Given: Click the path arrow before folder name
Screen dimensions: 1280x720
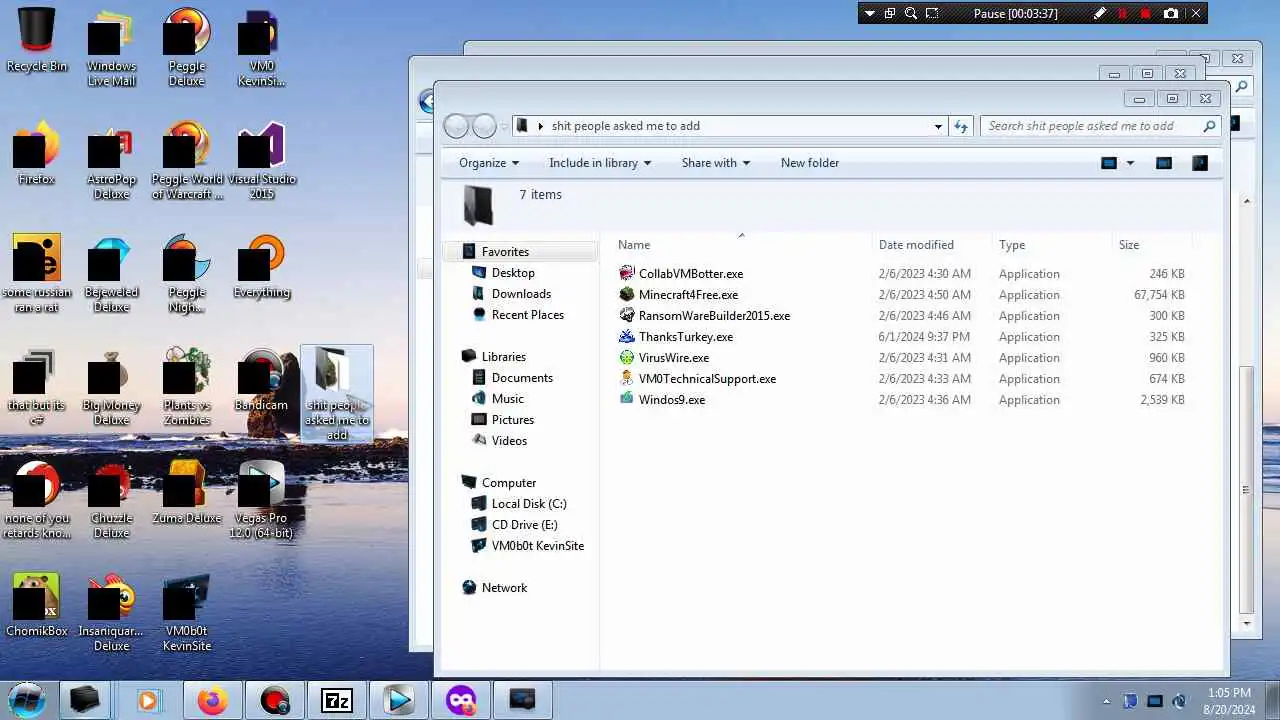Looking at the screenshot, I should point(541,126).
